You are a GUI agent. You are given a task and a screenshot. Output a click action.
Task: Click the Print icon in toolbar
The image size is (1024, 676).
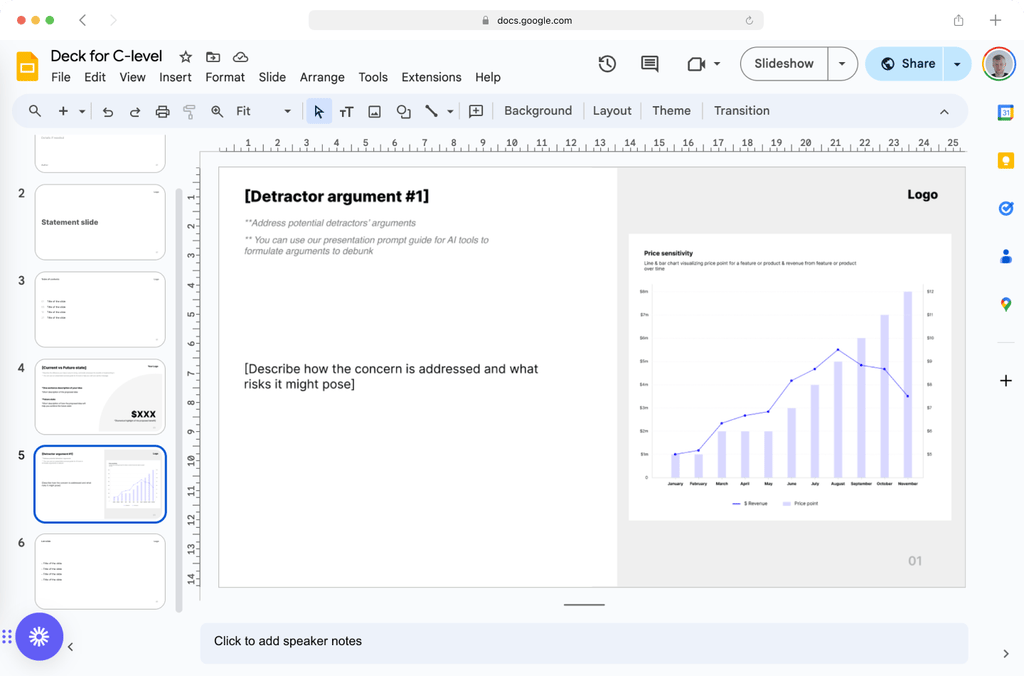(x=162, y=111)
